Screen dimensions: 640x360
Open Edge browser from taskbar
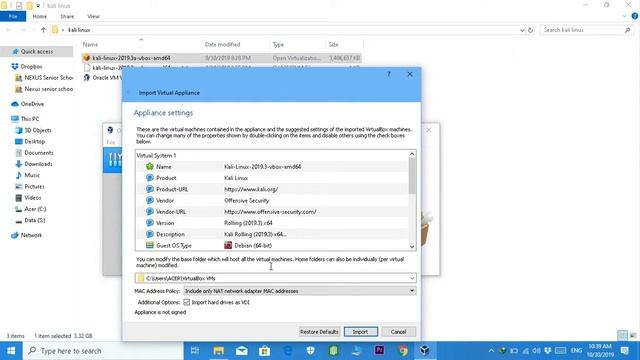tap(288, 351)
